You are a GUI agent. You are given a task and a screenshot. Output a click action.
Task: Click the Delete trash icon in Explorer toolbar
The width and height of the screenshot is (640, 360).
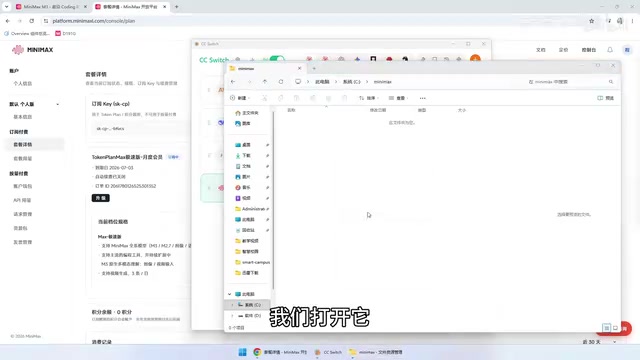tap(344, 98)
